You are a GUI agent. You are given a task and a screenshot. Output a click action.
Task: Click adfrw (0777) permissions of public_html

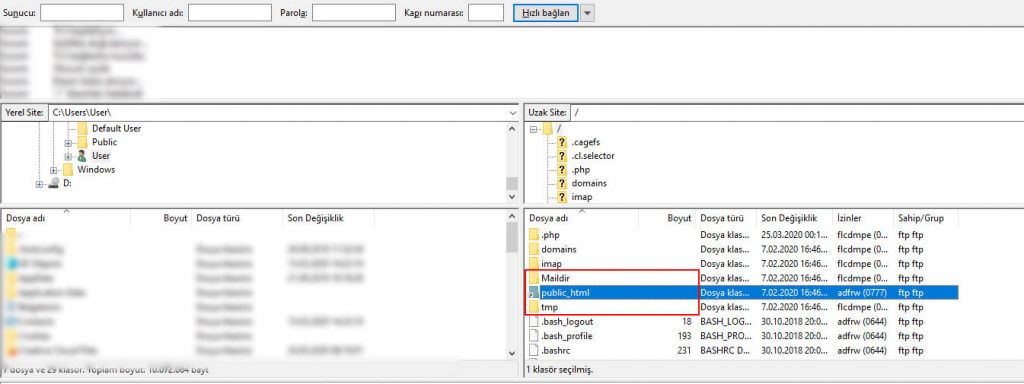point(862,293)
